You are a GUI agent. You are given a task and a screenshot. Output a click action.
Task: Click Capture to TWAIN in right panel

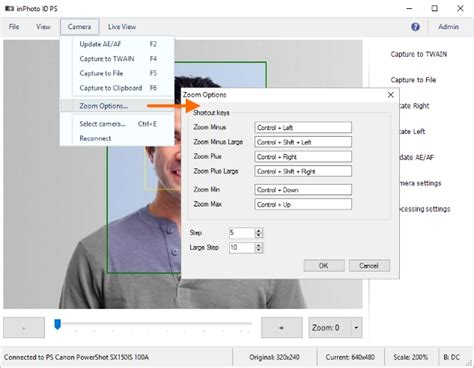419,54
